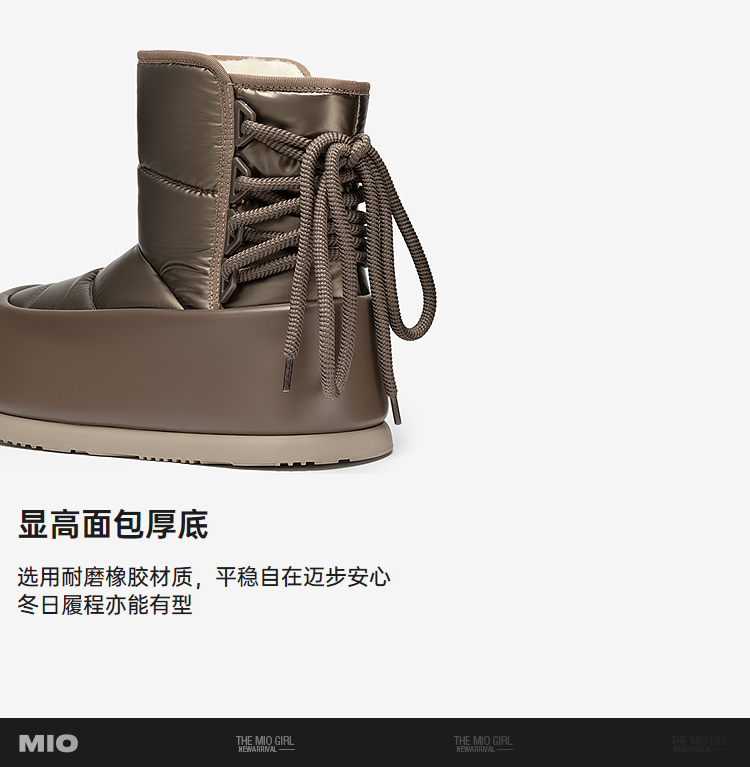Click the MIO brand logo in footer
Image resolution: width=750 pixels, height=767 pixels.
(48, 744)
